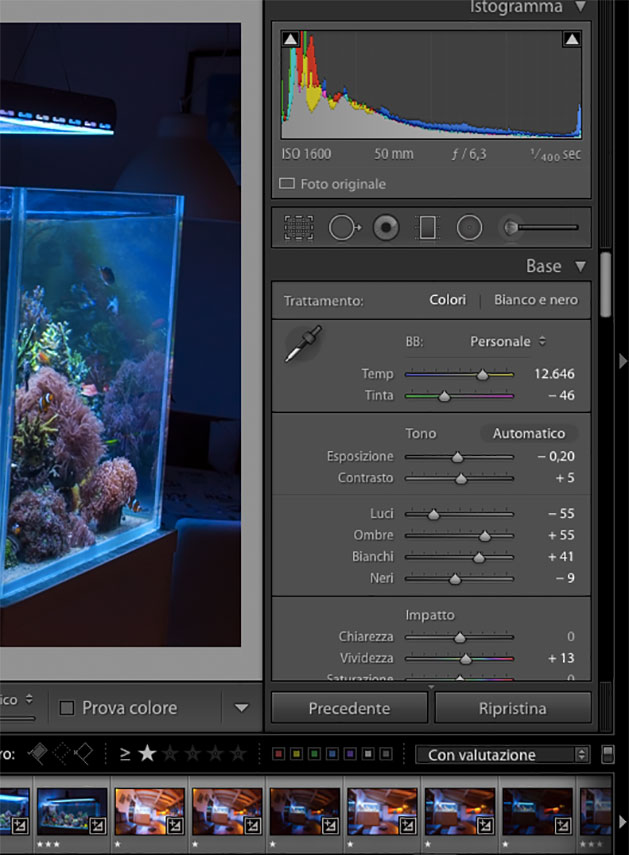Filter by unflagged photos dashed flag icon
Screen dimensions: 629x855
(x=61, y=754)
